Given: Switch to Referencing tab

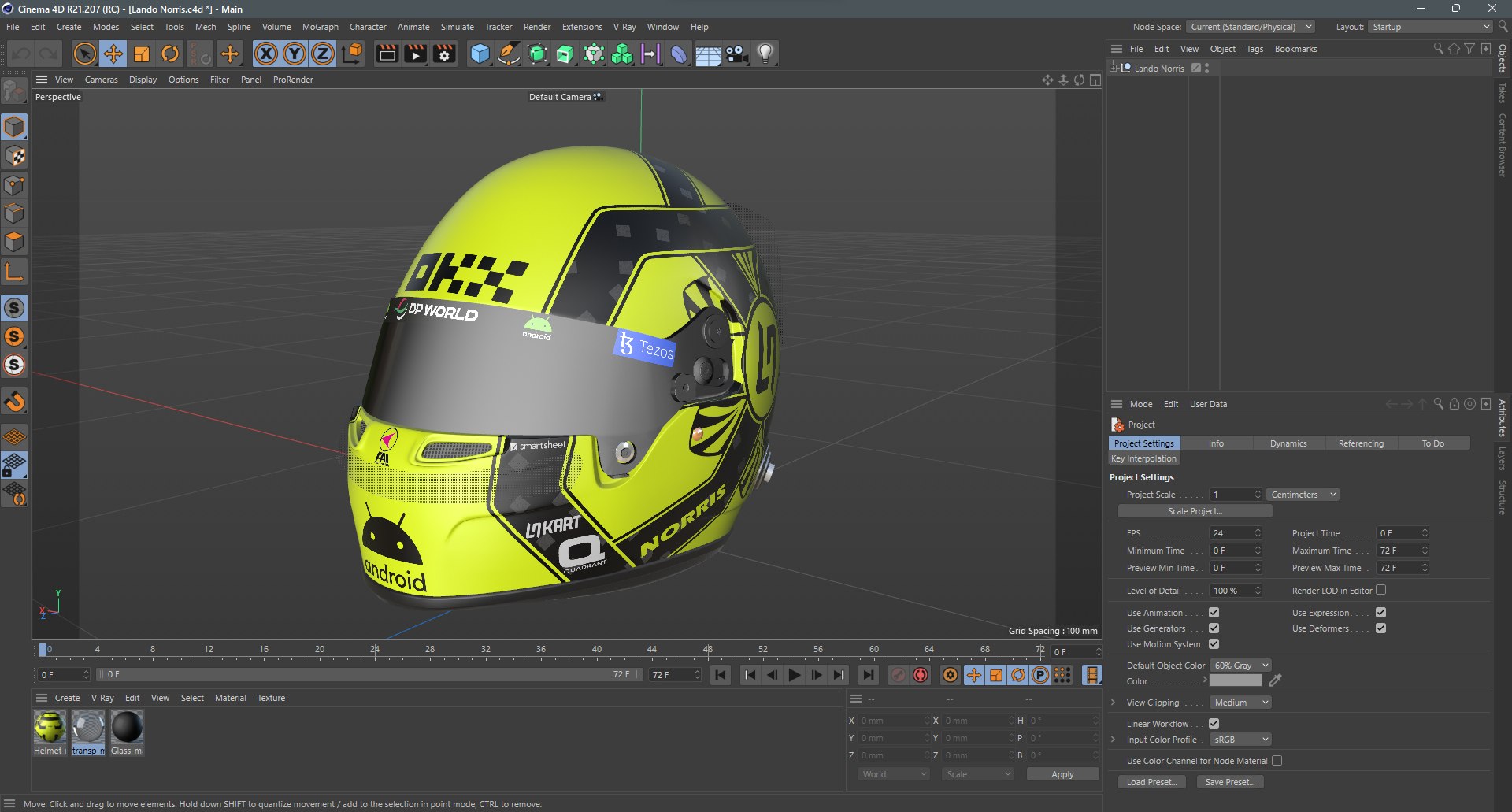Looking at the screenshot, I should 1361,443.
